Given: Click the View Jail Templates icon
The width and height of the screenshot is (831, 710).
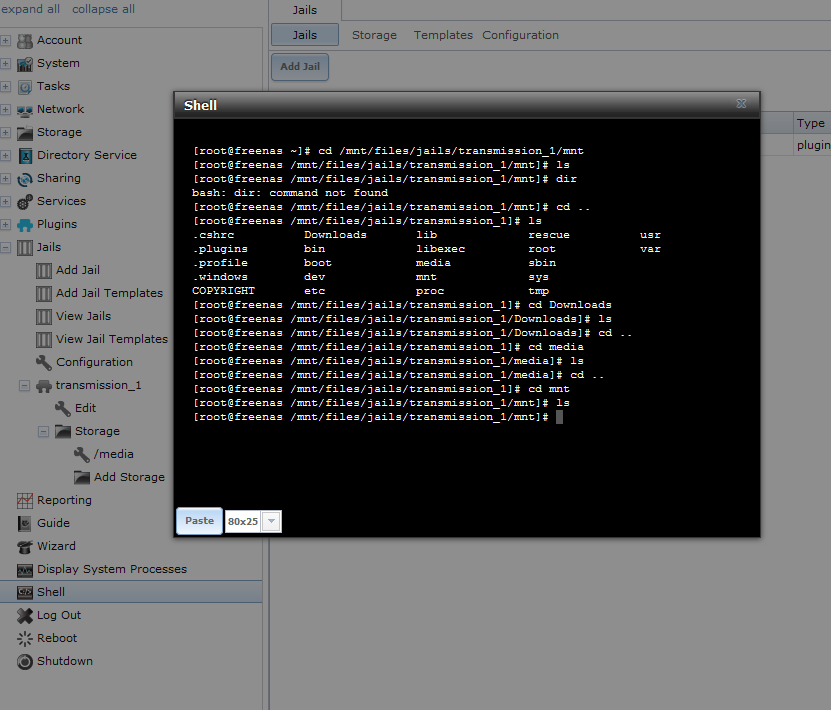Looking at the screenshot, I should (43, 340).
